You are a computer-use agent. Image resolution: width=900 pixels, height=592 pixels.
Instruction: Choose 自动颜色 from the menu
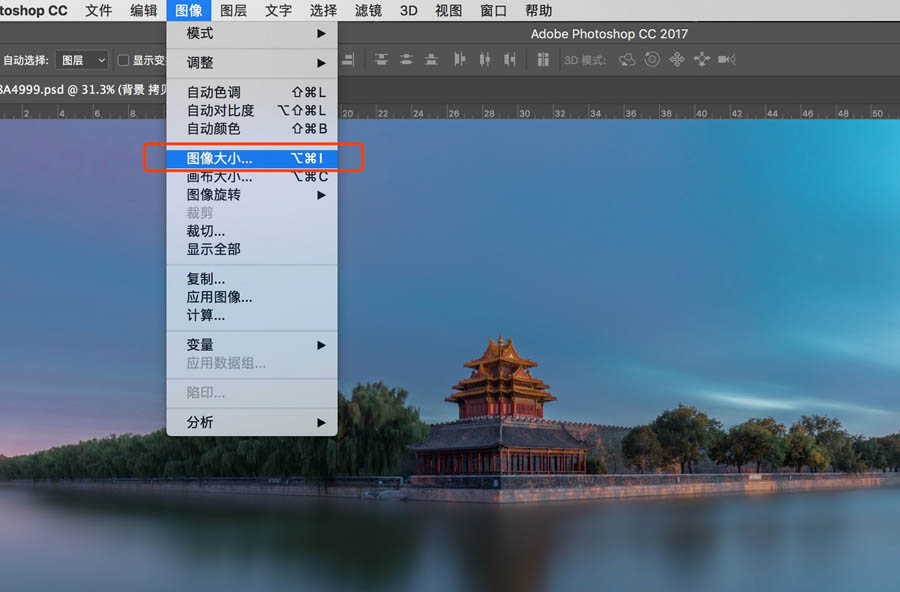pyautogui.click(x=252, y=129)
